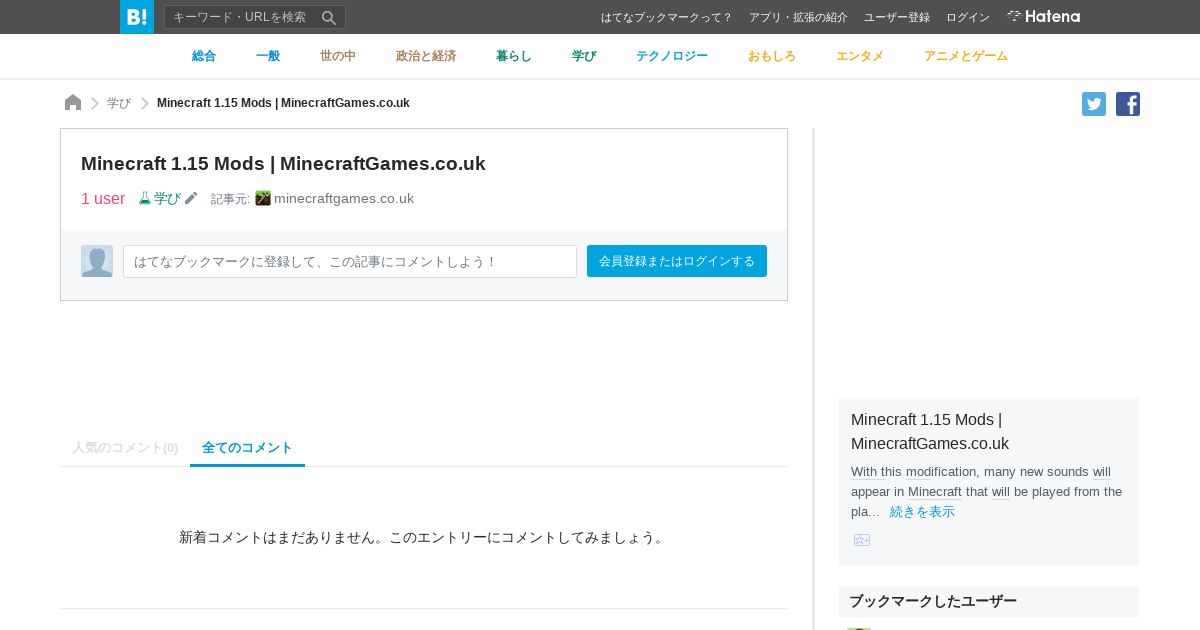Open はてなブックマークって？ link
Screen dimensions: 1200x630
(667, 17)
